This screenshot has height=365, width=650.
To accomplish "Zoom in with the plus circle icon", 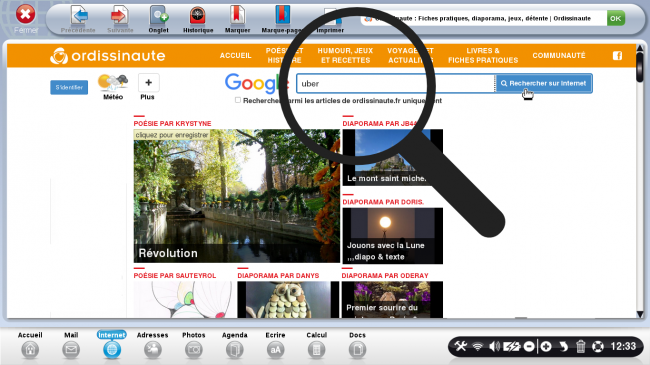I will [546, 346].
